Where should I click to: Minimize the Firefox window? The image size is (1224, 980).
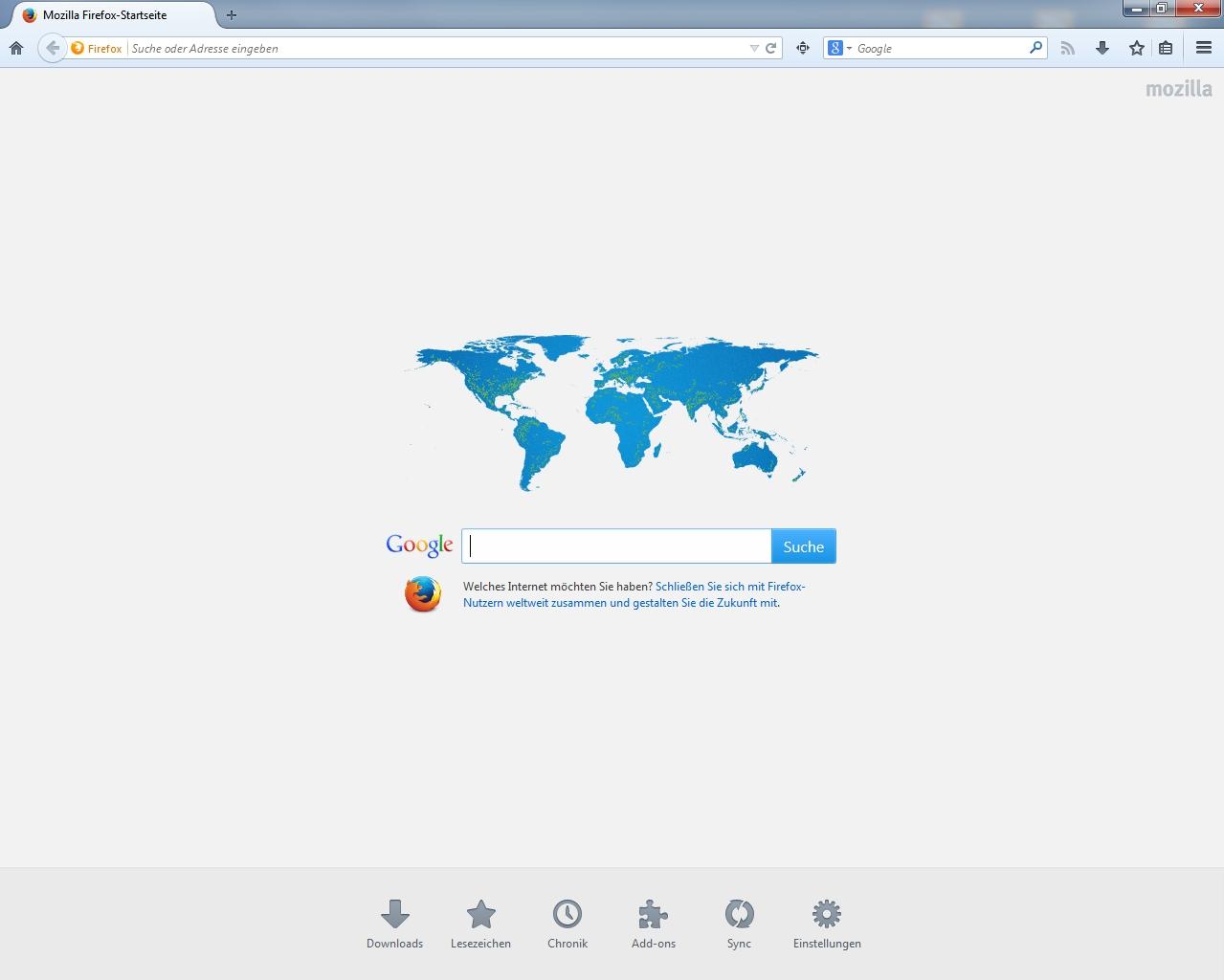[1137, 9]
